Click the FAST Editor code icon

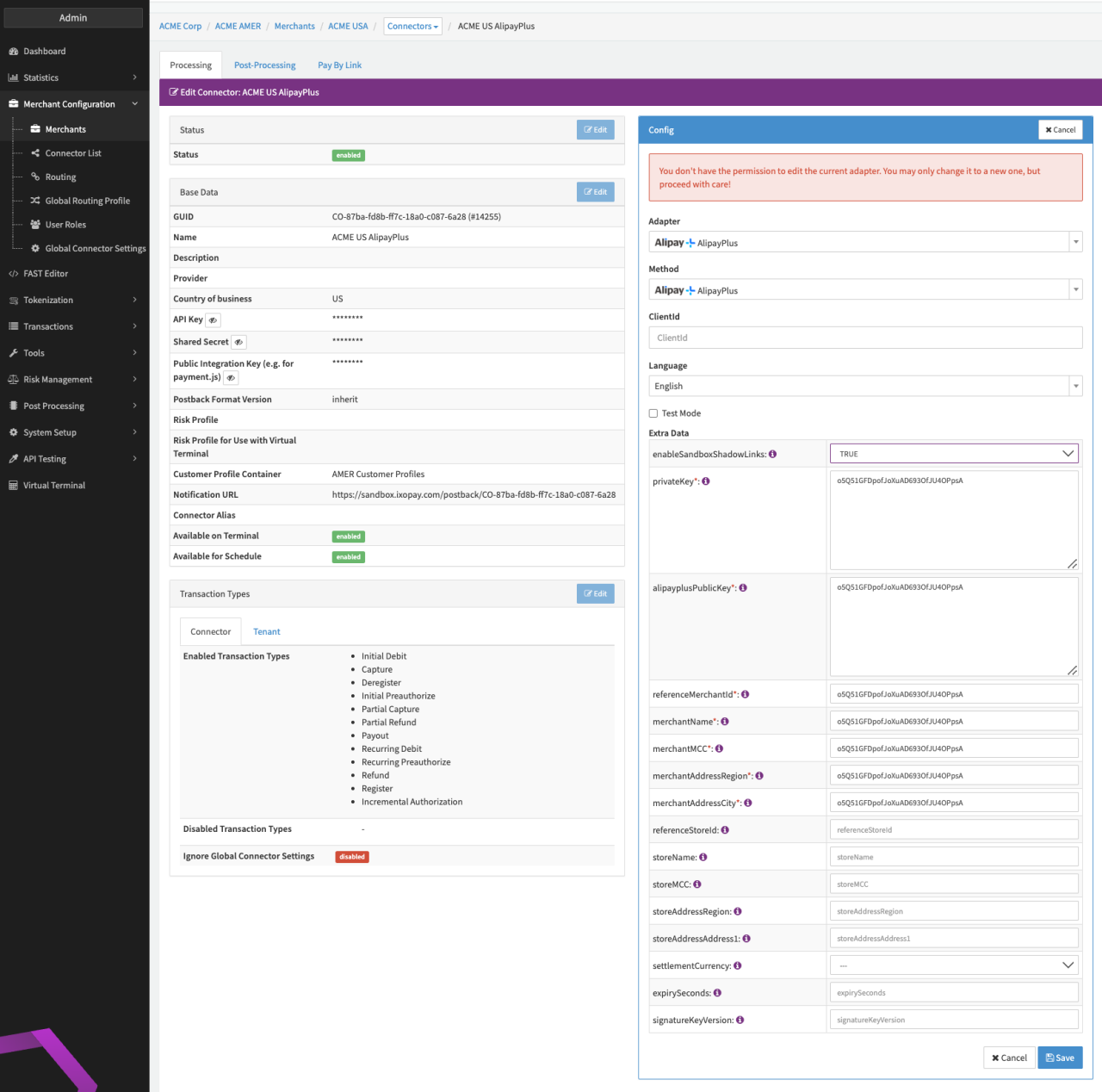13,274
